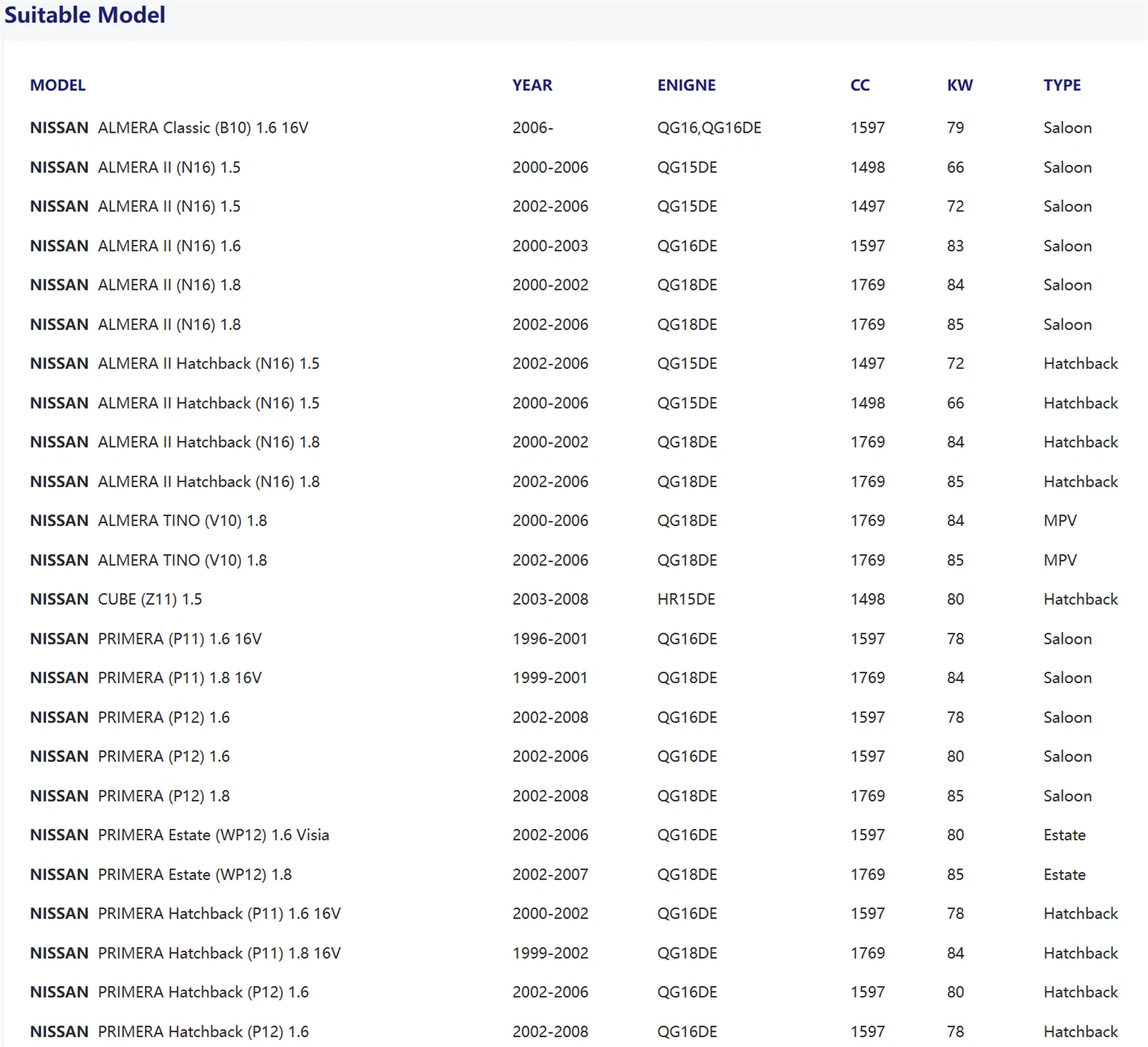This screenshot has height=1047, width=1148.
Task: Click the TYPE column header
Action: coord(1063,85)
